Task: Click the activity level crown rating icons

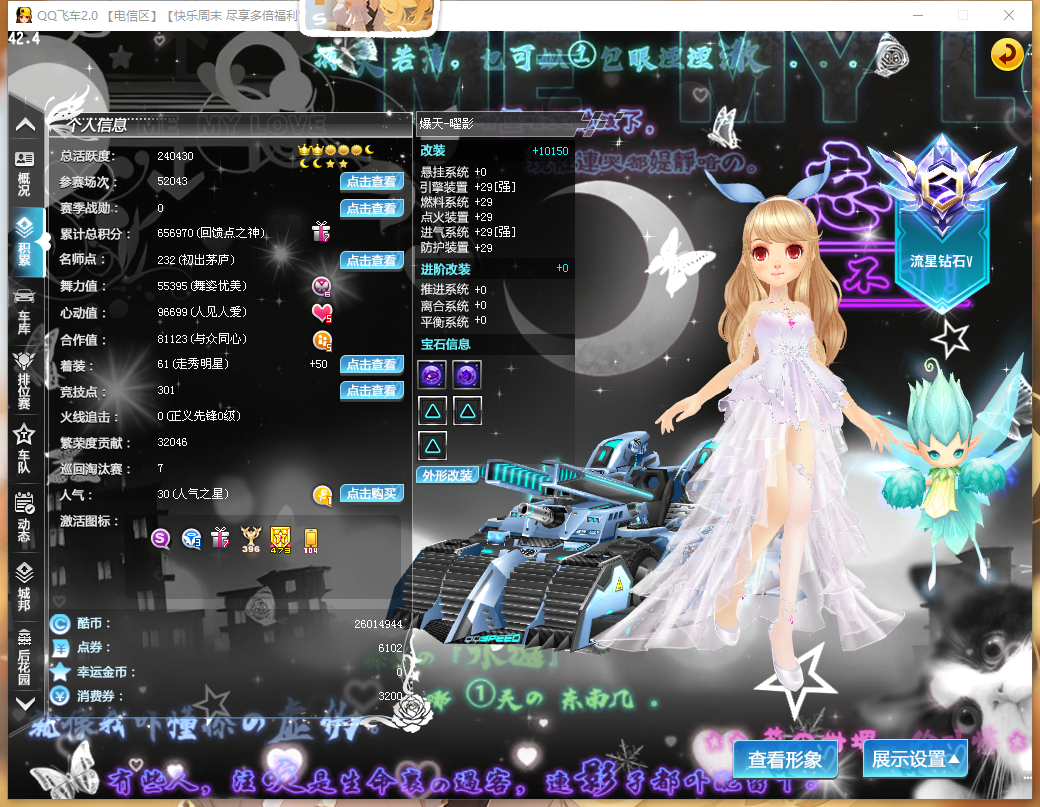Action: point(336,156)
